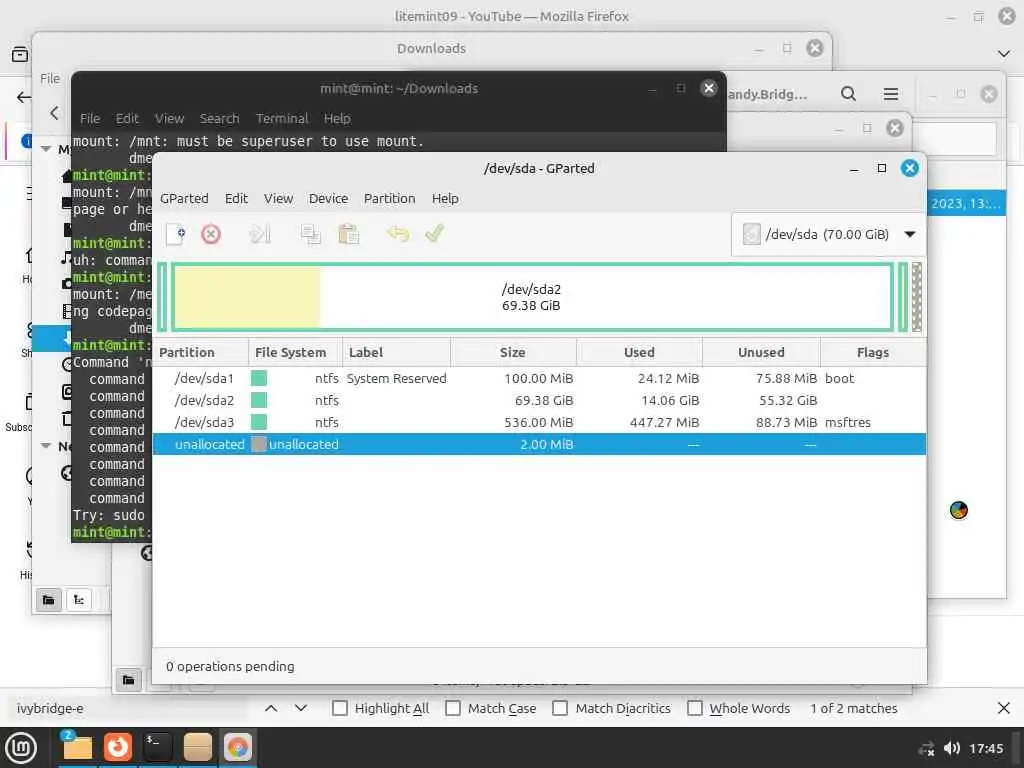Click New partition icon in GParted toolbar
Screen dimensions: 1024x768
pyautogui.click(x=176, y=234)
